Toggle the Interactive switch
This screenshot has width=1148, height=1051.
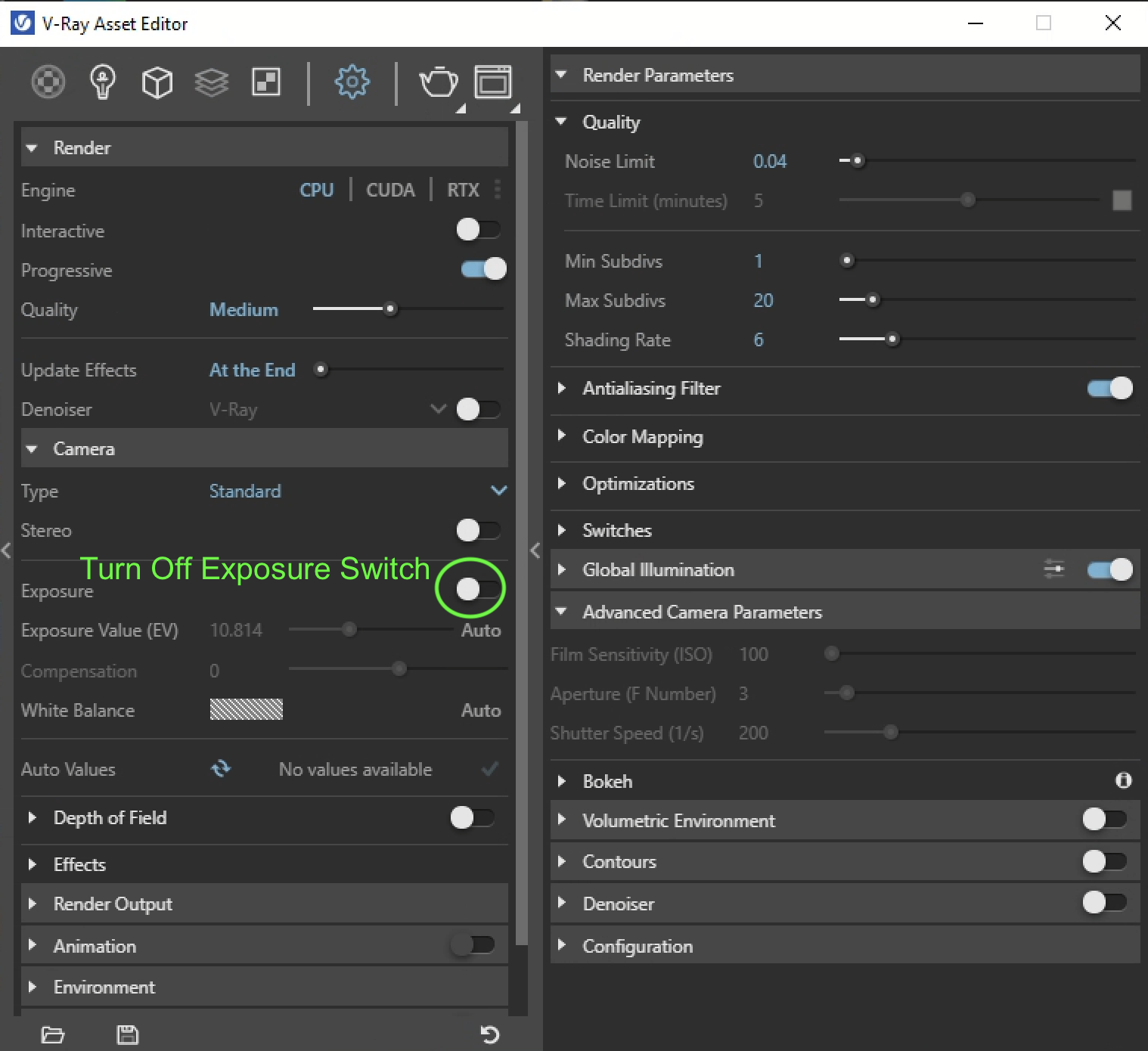[x=478, y=229]
